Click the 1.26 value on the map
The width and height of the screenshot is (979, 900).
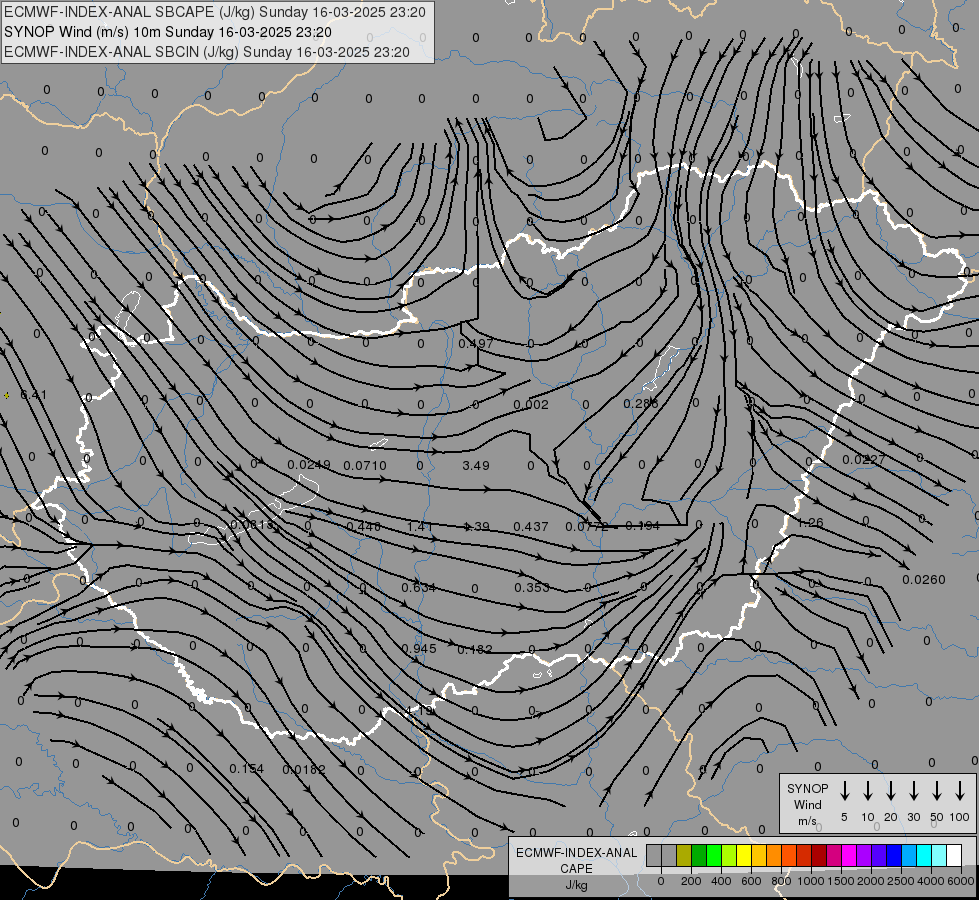[x=810, y=523]
